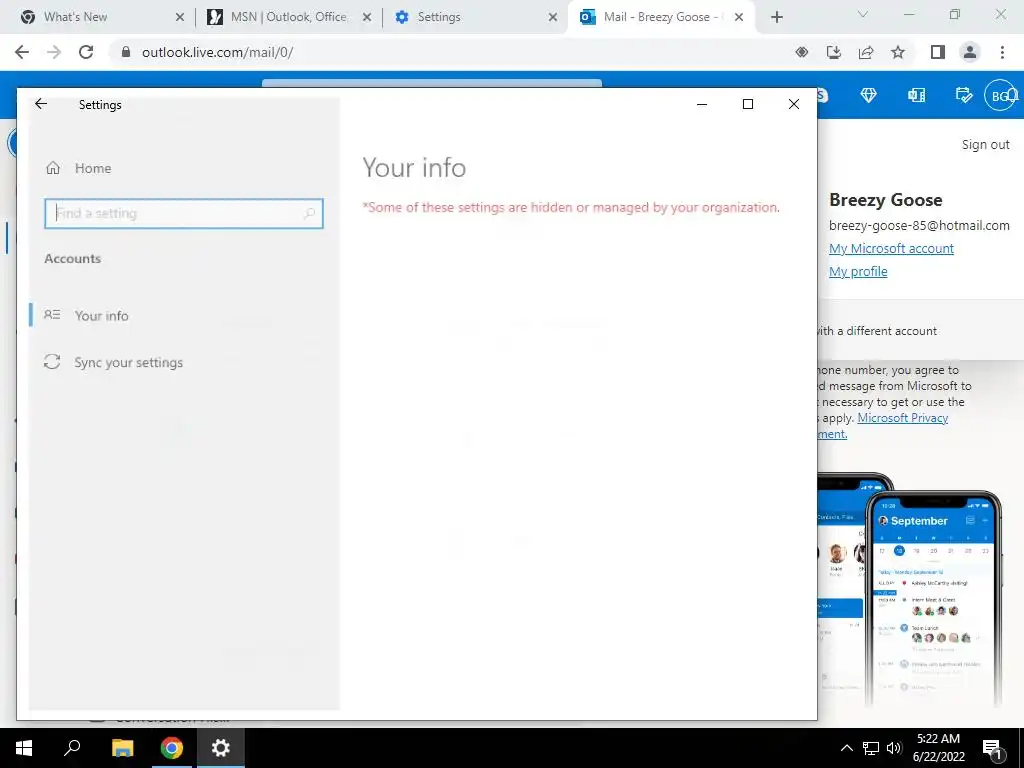This screenshot has height=768, width=1024.
Task: Click Sign out in Outlook
Action: pos(985,144)
